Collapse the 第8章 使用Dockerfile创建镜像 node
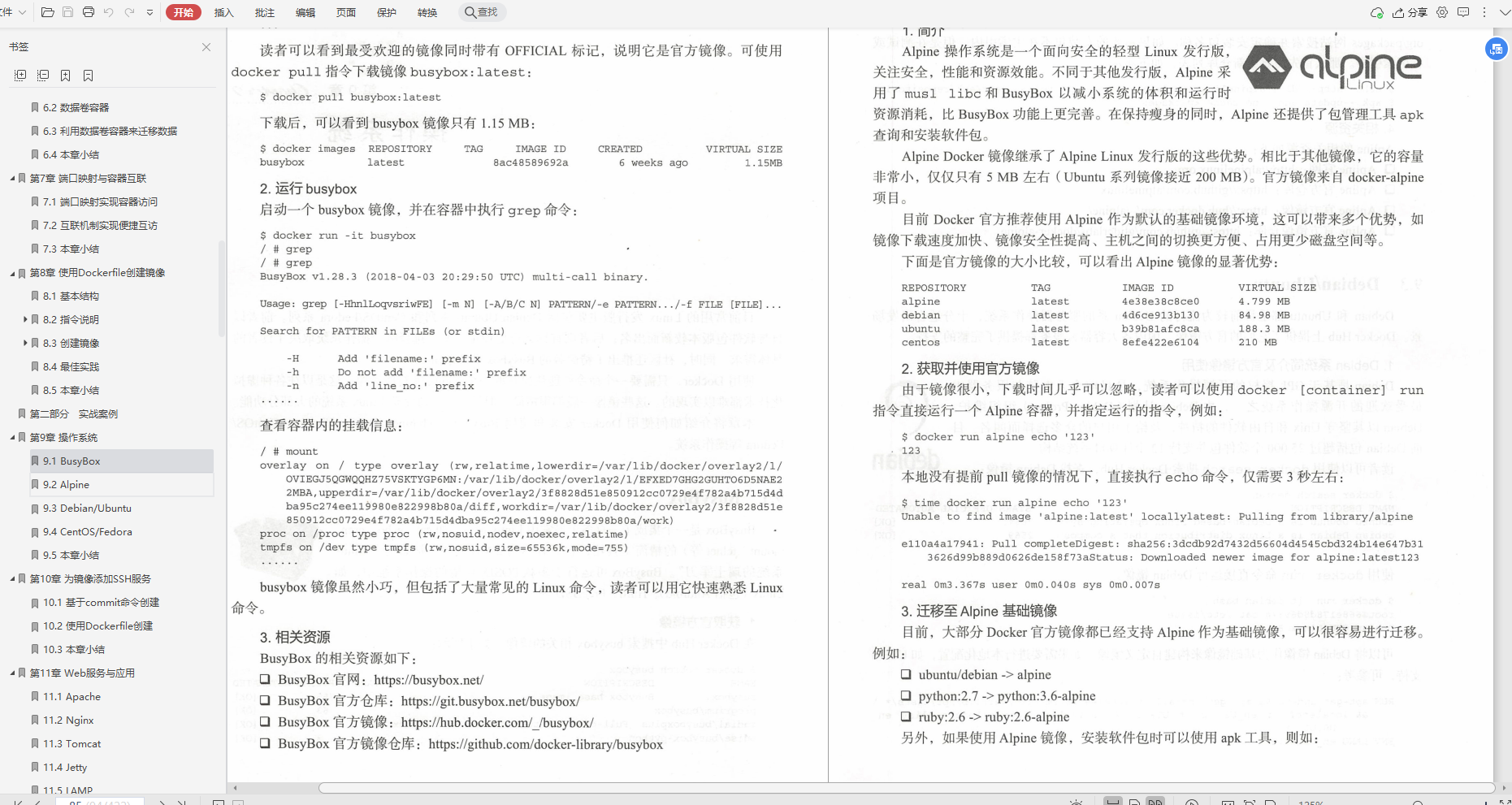Viewport: 1512px width, 805px height. (x=12, y=272)
